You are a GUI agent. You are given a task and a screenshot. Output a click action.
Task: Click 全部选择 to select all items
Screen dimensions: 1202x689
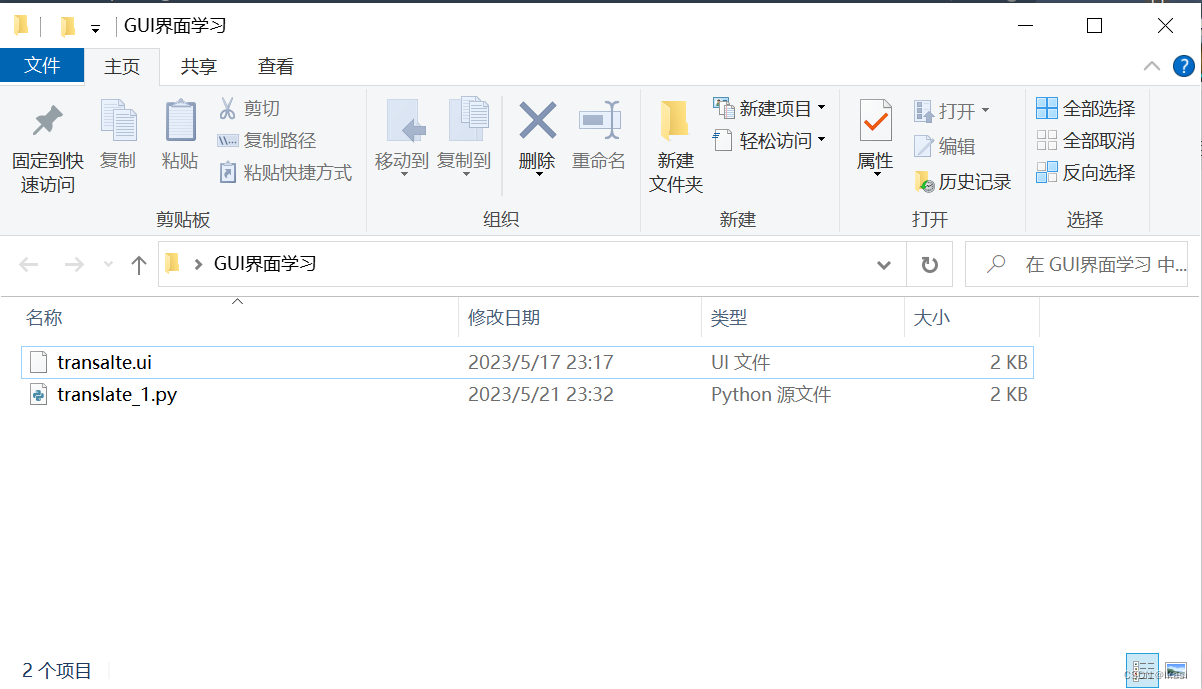tap(1085, 107)
